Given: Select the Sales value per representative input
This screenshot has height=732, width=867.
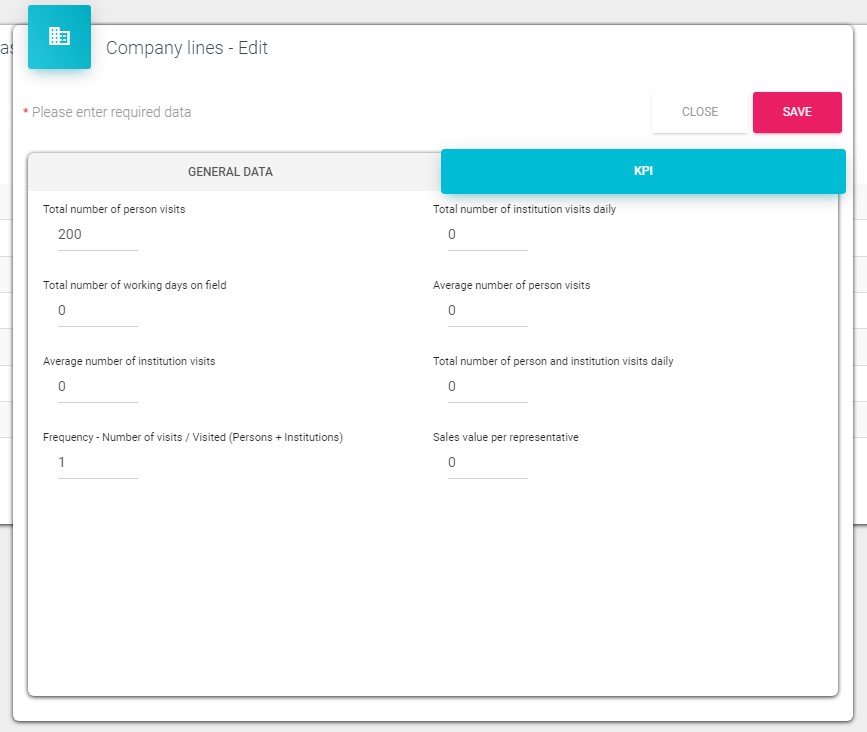Looking at the screenshot, I should click(x=487, y=463).
